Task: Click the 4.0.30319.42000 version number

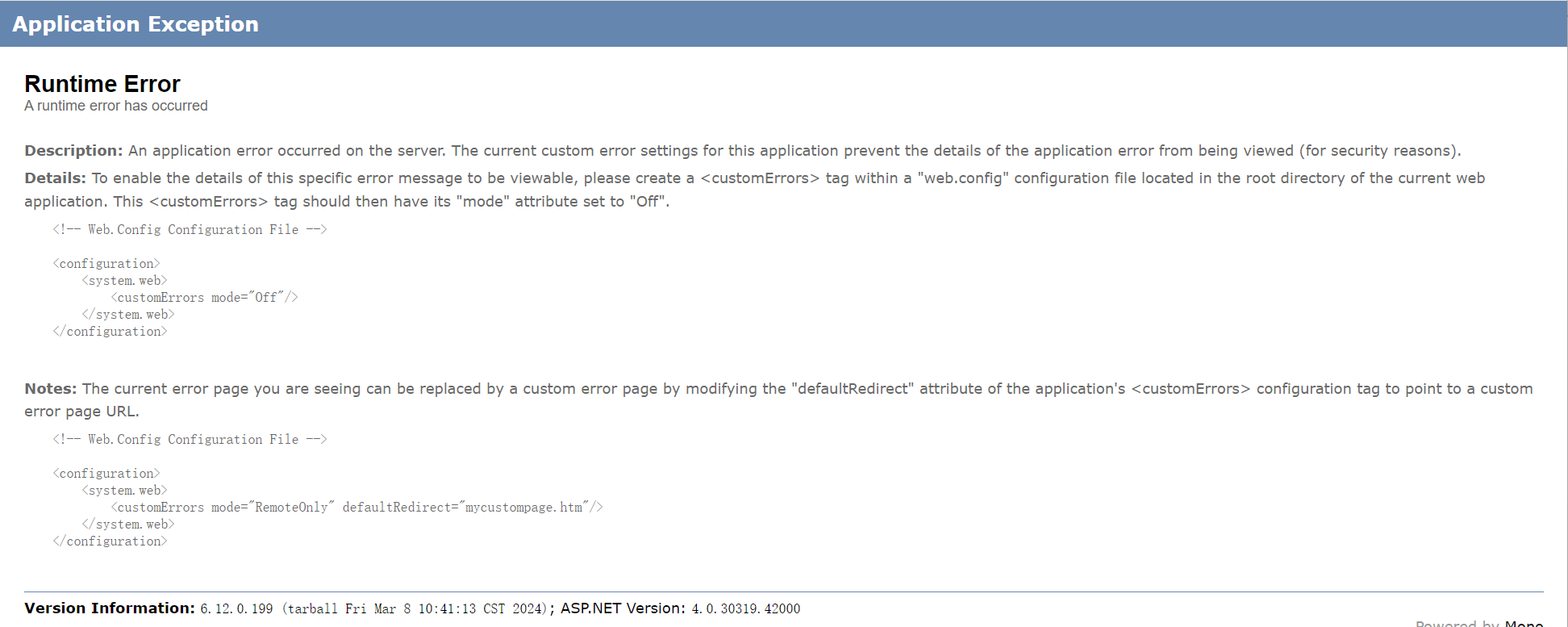Action: [x=745, y=609]
